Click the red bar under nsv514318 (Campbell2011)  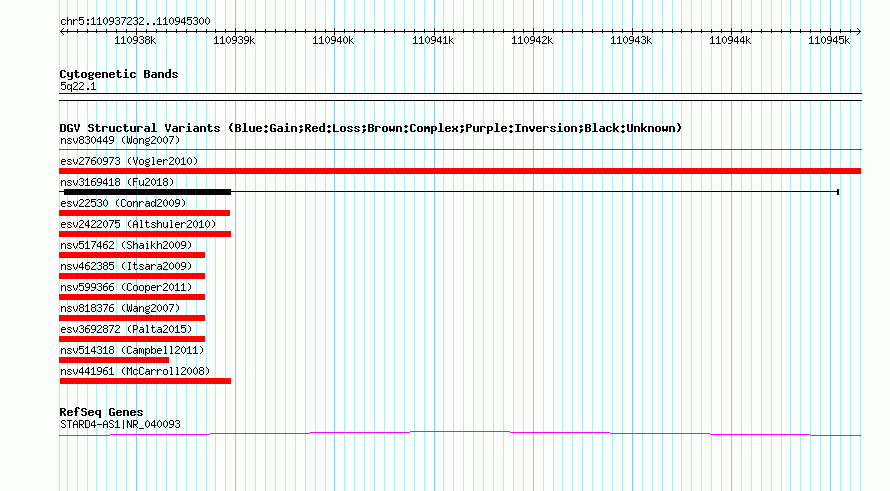[x=114, y=360]
